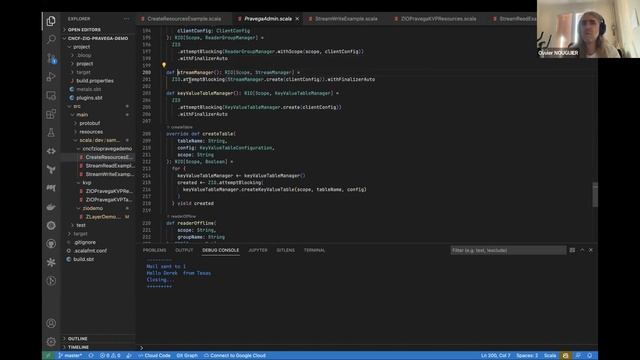Click the debug console REPL input prompt

(x=367, y=348)
